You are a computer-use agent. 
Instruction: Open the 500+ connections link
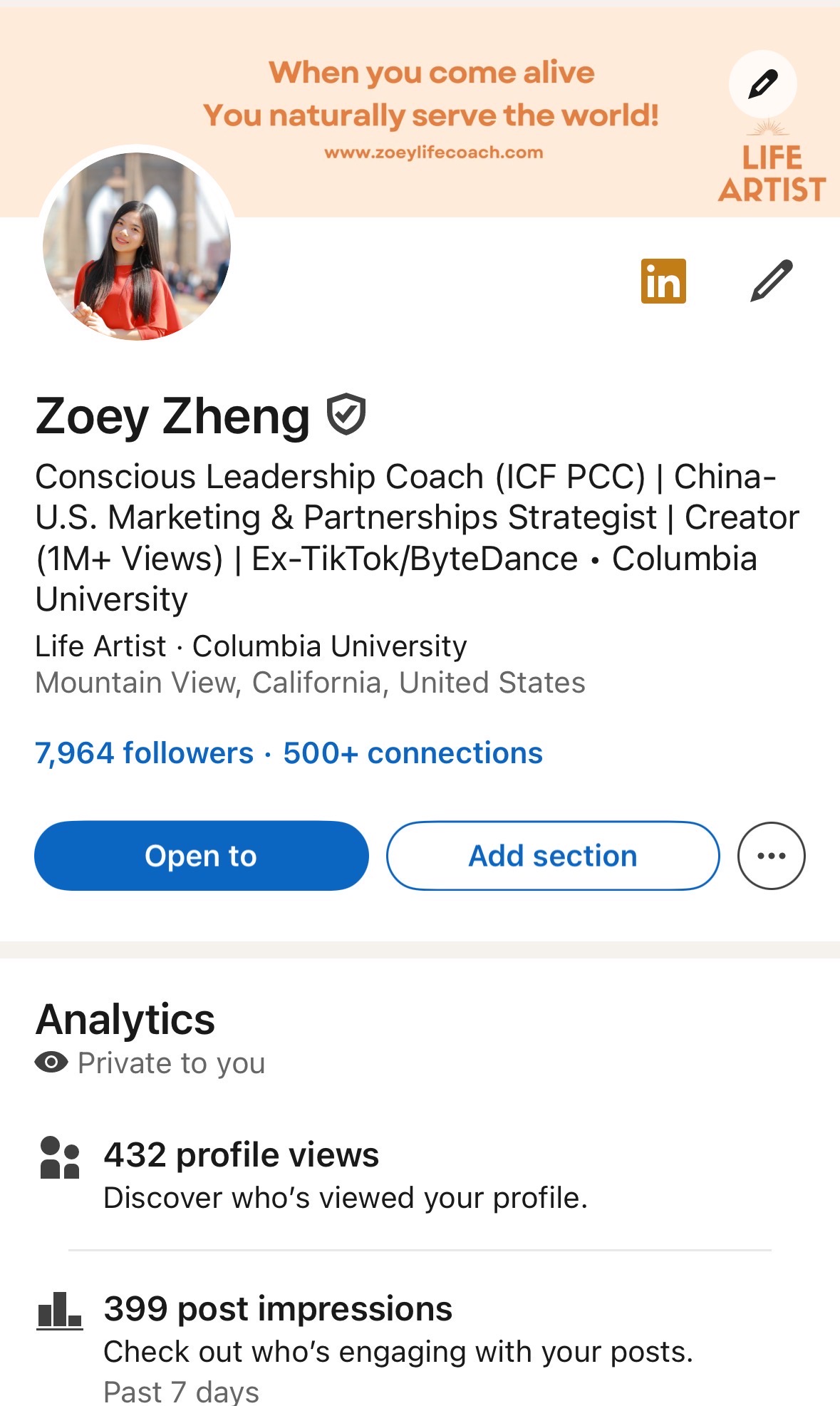click(x=413, y=753)
